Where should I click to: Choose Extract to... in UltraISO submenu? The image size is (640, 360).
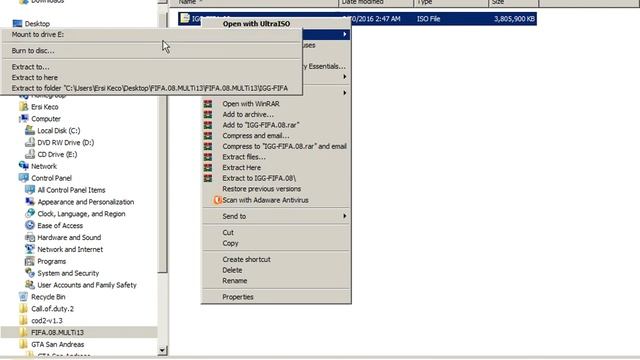tap(151, 67)
